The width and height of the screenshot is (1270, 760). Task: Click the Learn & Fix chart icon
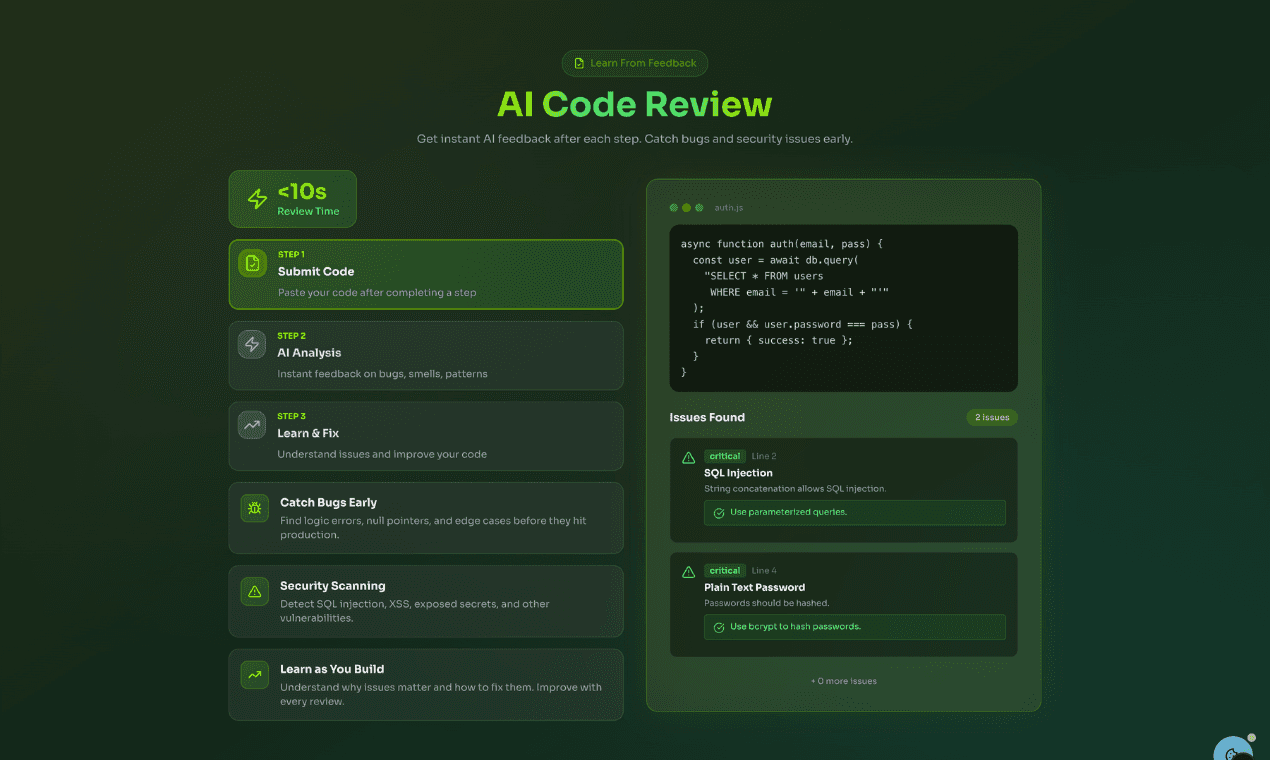click(252, 424)
